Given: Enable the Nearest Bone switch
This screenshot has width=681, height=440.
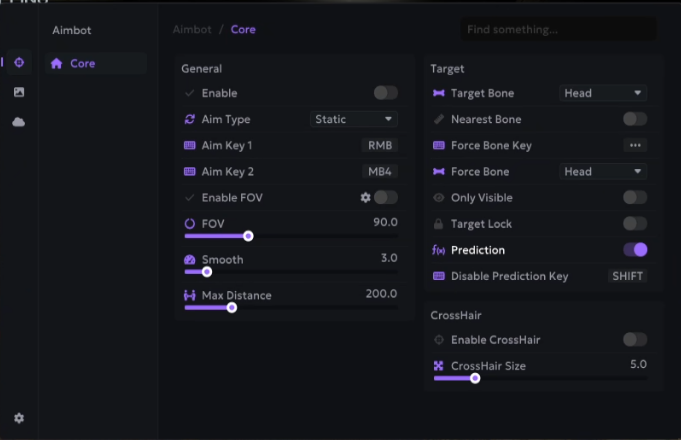Looking at the screenshot, I should pos(635,119).
